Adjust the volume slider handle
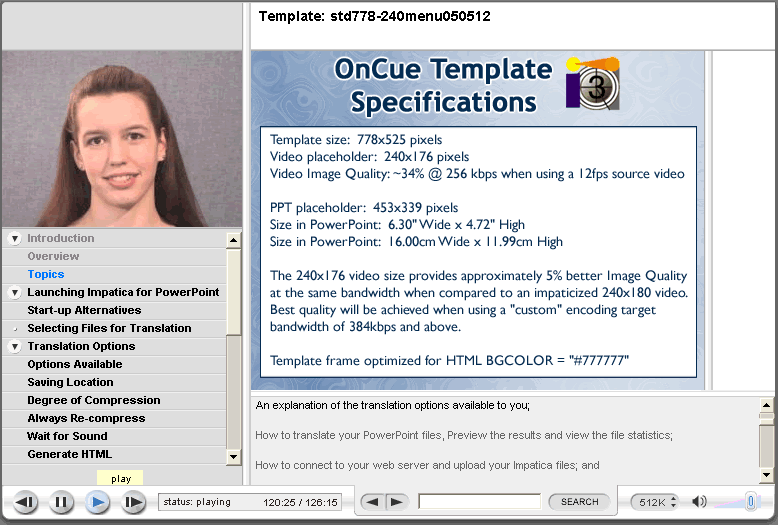The height and width of the screenshot is (525, 778). pyautogui.click(x=751, y=501)
